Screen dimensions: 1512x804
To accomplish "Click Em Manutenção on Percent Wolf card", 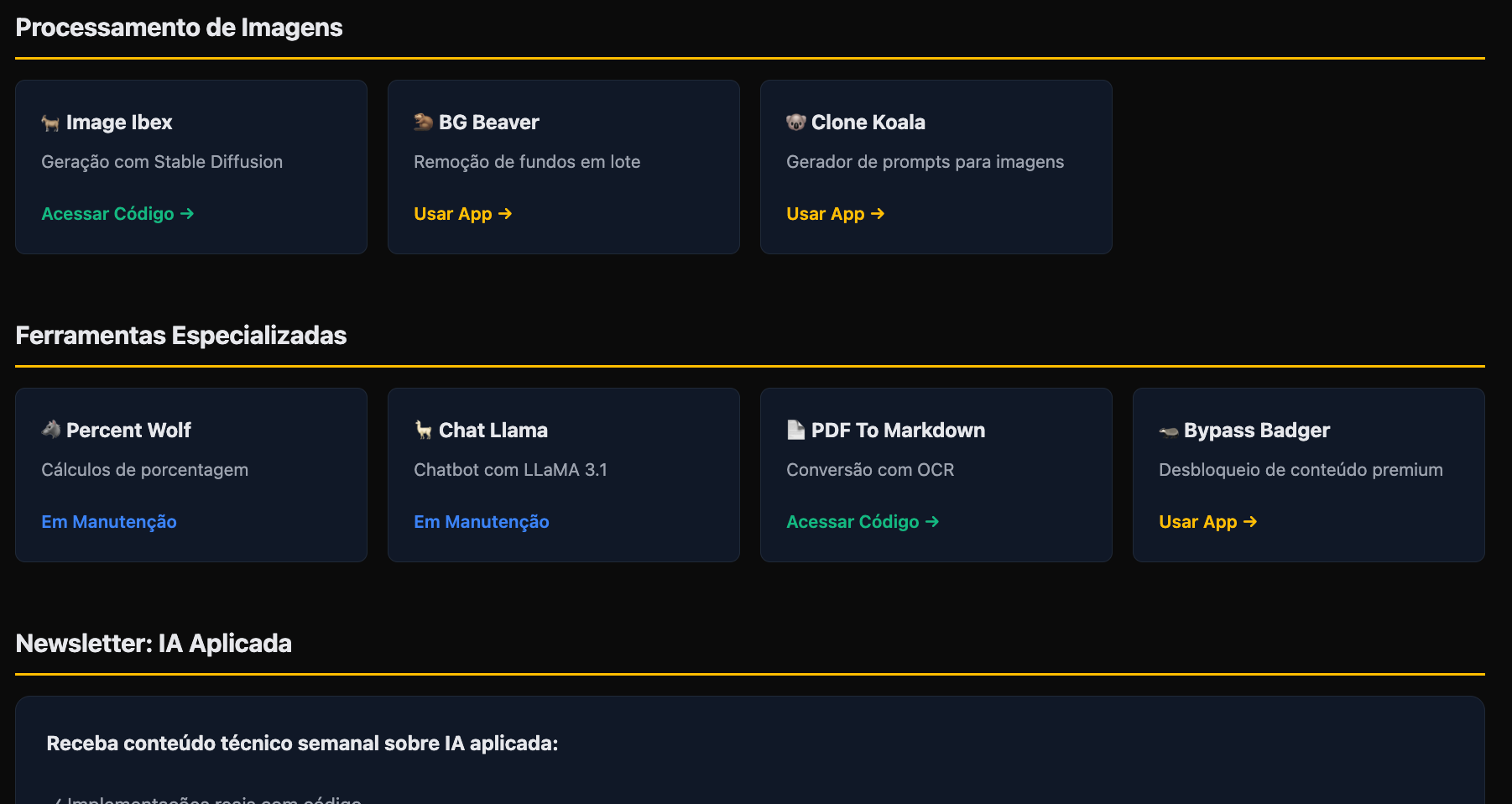I will pyautogui.click(x=108, y=521).
